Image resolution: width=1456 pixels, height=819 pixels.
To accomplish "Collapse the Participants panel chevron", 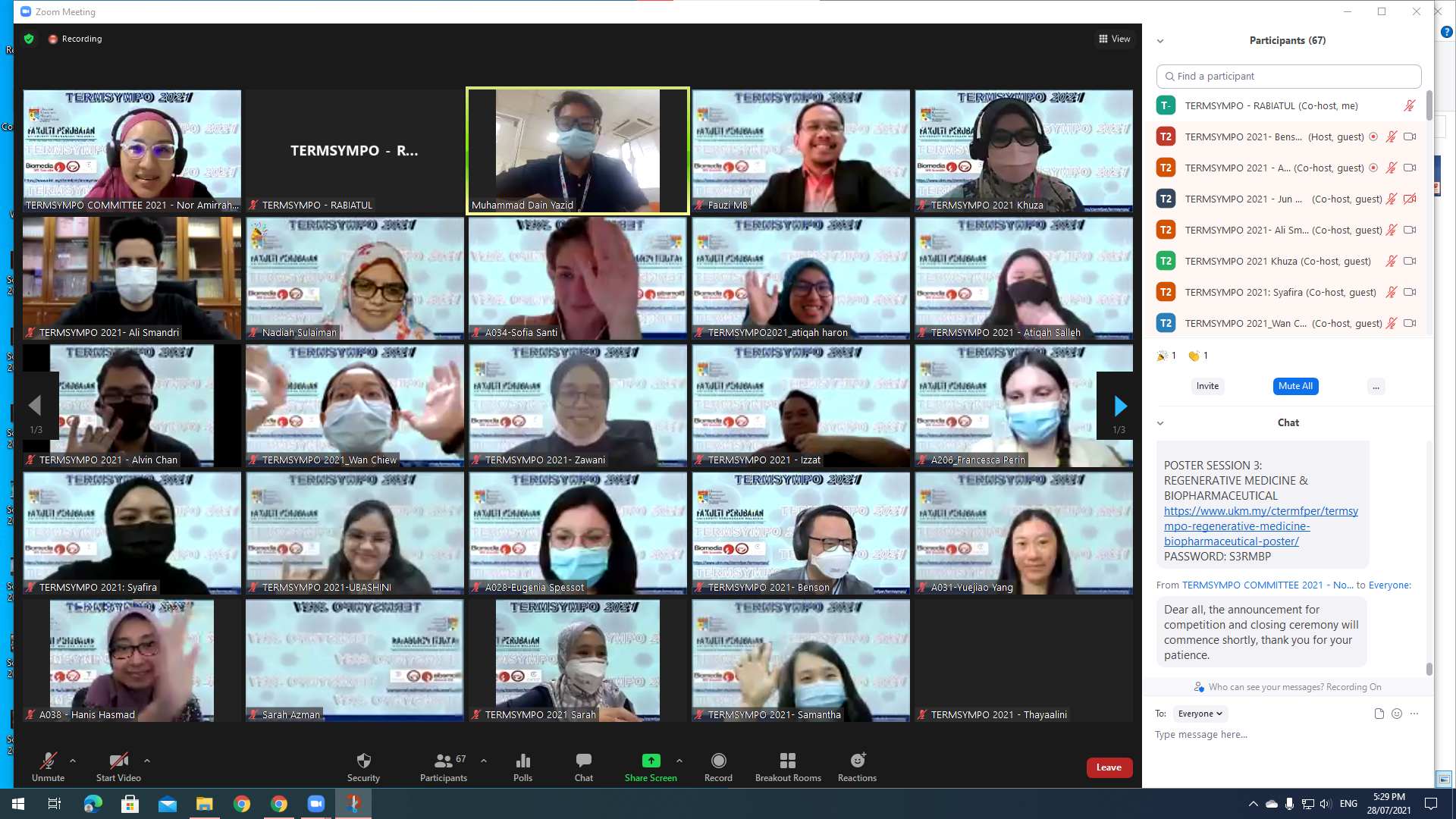I will [x=1159, y=41].
